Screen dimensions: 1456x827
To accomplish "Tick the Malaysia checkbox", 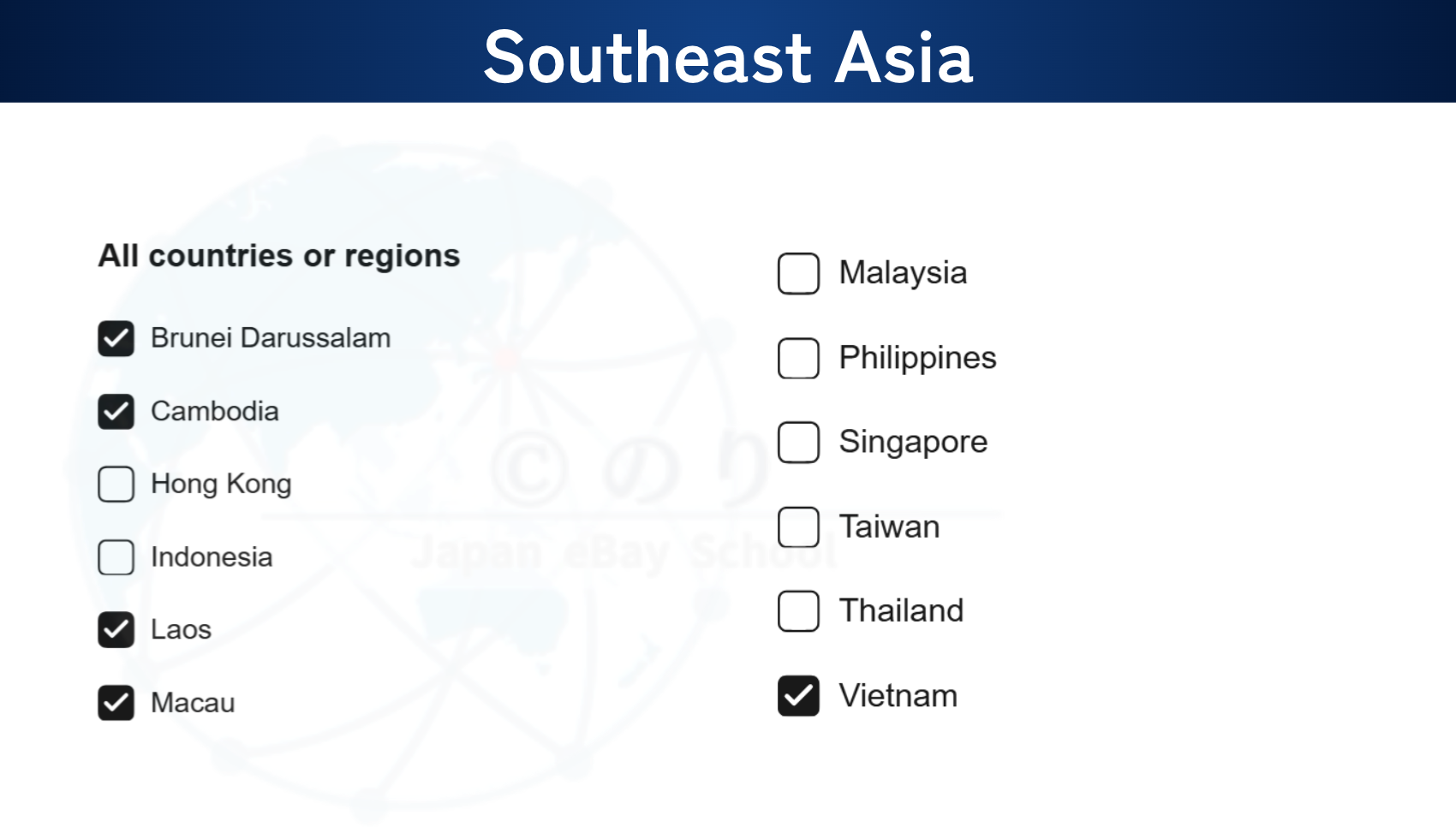I will coord(798,273).
